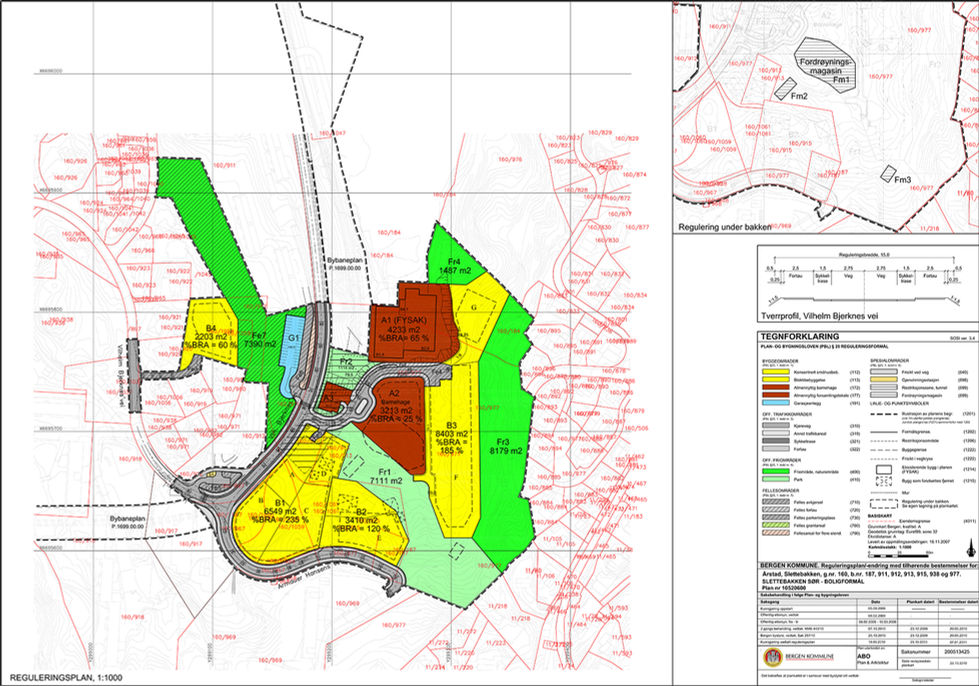Click the Fordrøyningsmagasin Fm1 hatched area
The width and height of the screenshot is (979, 686).
click(825, 66)
